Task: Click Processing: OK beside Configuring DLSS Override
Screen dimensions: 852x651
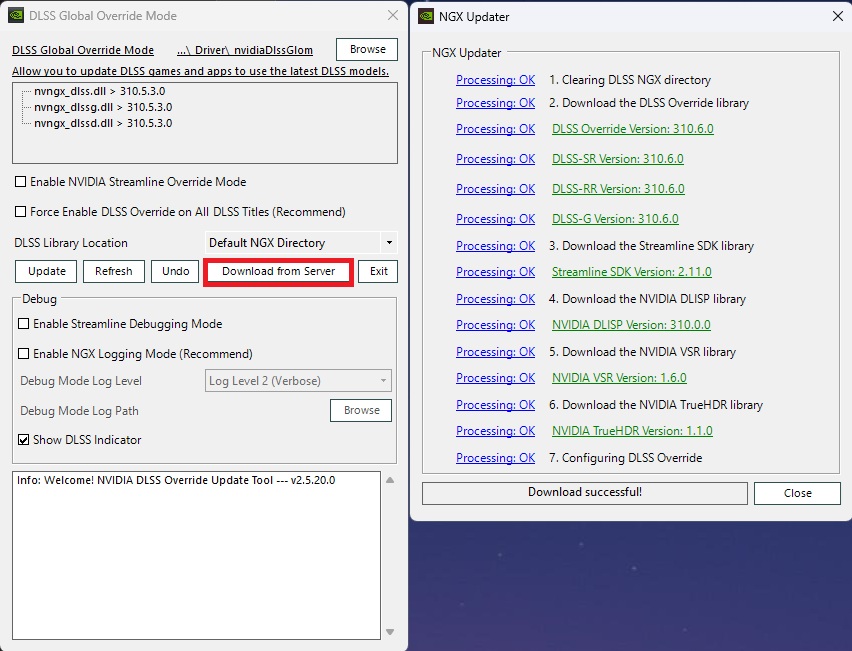Action: tap(495, 458)
